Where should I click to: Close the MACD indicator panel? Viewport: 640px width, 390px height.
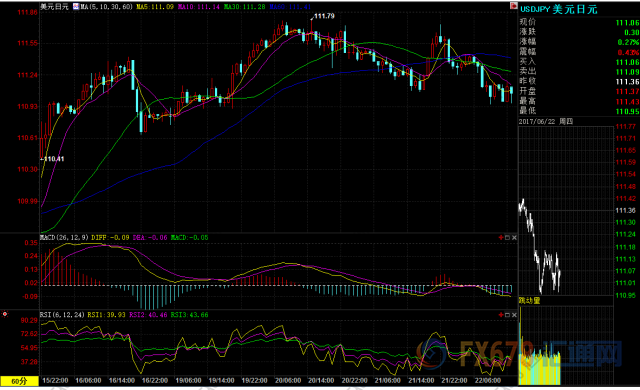click(x=514, y=237)
